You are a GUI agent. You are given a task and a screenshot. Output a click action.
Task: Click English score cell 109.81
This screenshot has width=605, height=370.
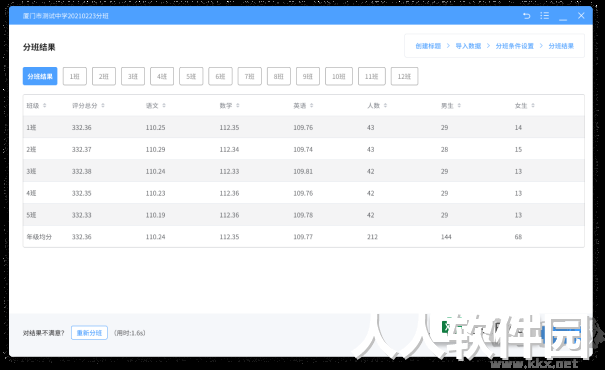coord(303,171)
